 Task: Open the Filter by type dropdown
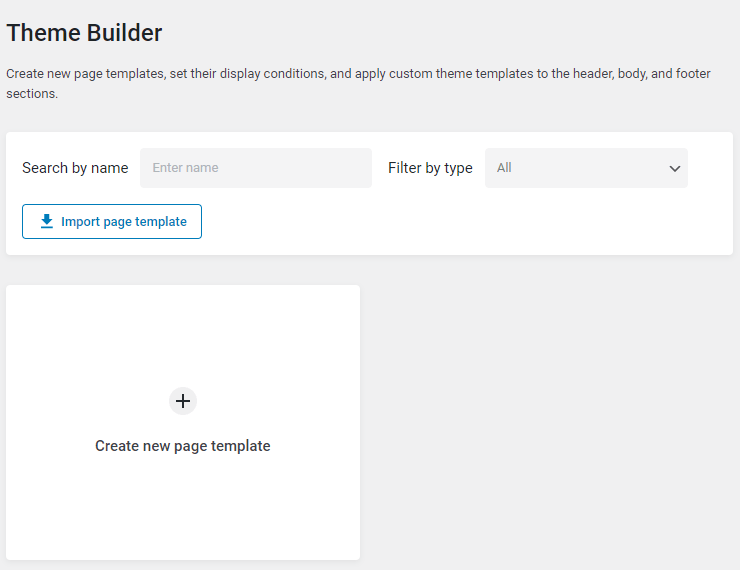(586, 168)
